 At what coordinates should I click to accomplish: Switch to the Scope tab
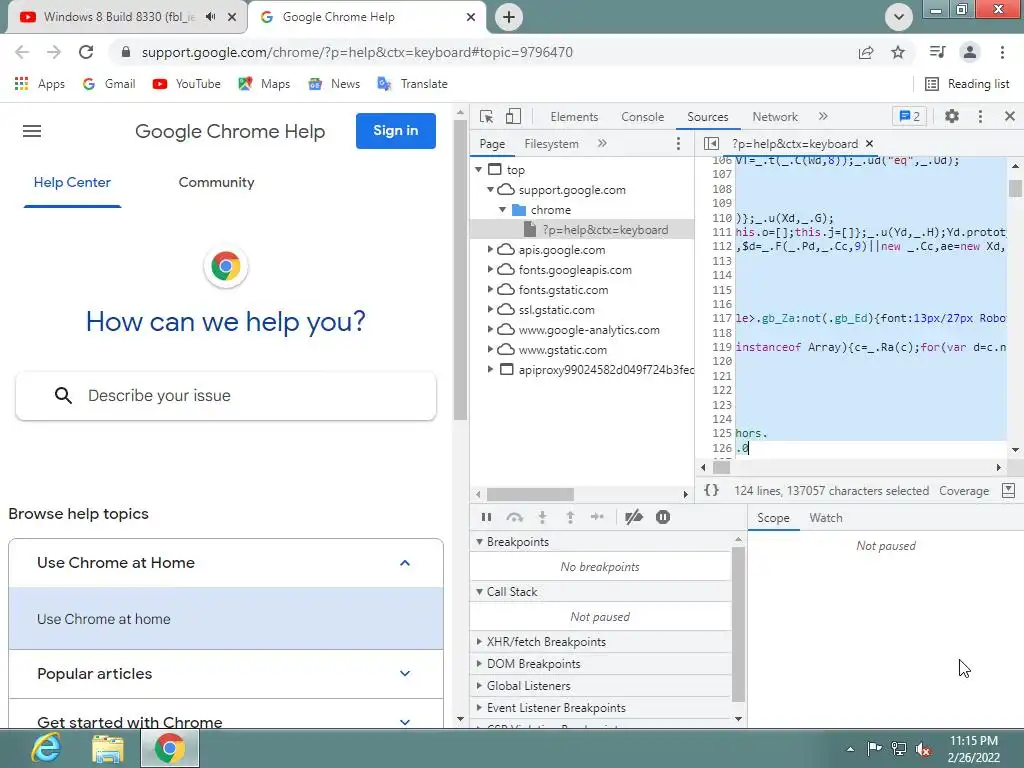[x=773, y=518]
